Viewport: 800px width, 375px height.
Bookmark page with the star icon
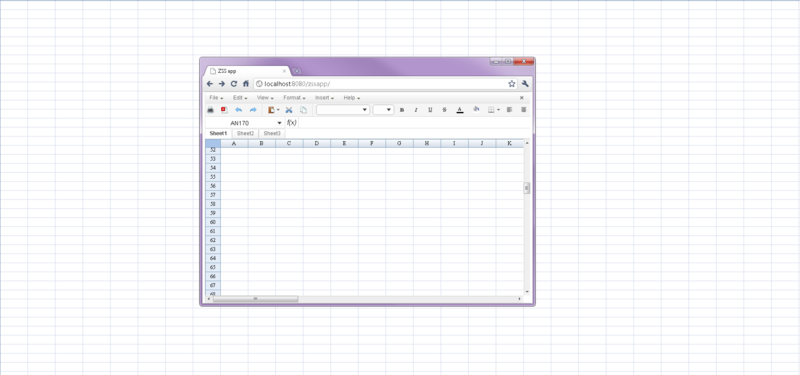pos(512,84)
